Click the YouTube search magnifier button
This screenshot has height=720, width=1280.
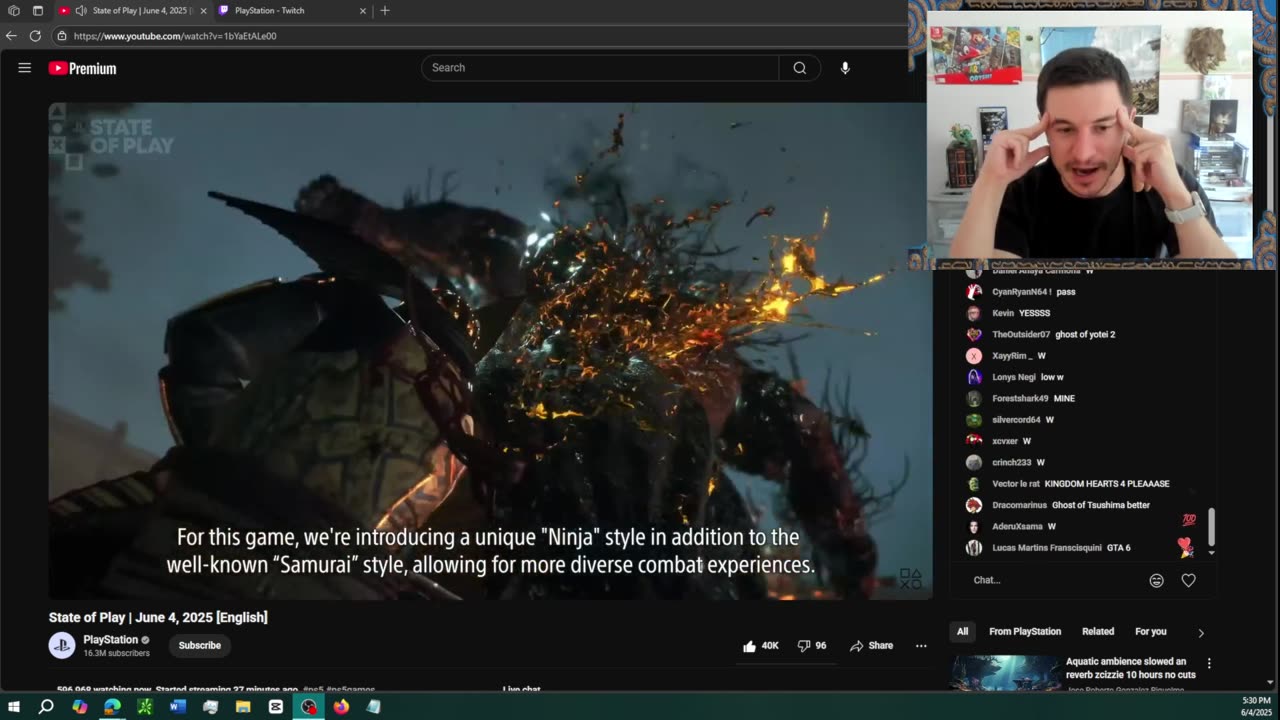[x=799, y=68]
